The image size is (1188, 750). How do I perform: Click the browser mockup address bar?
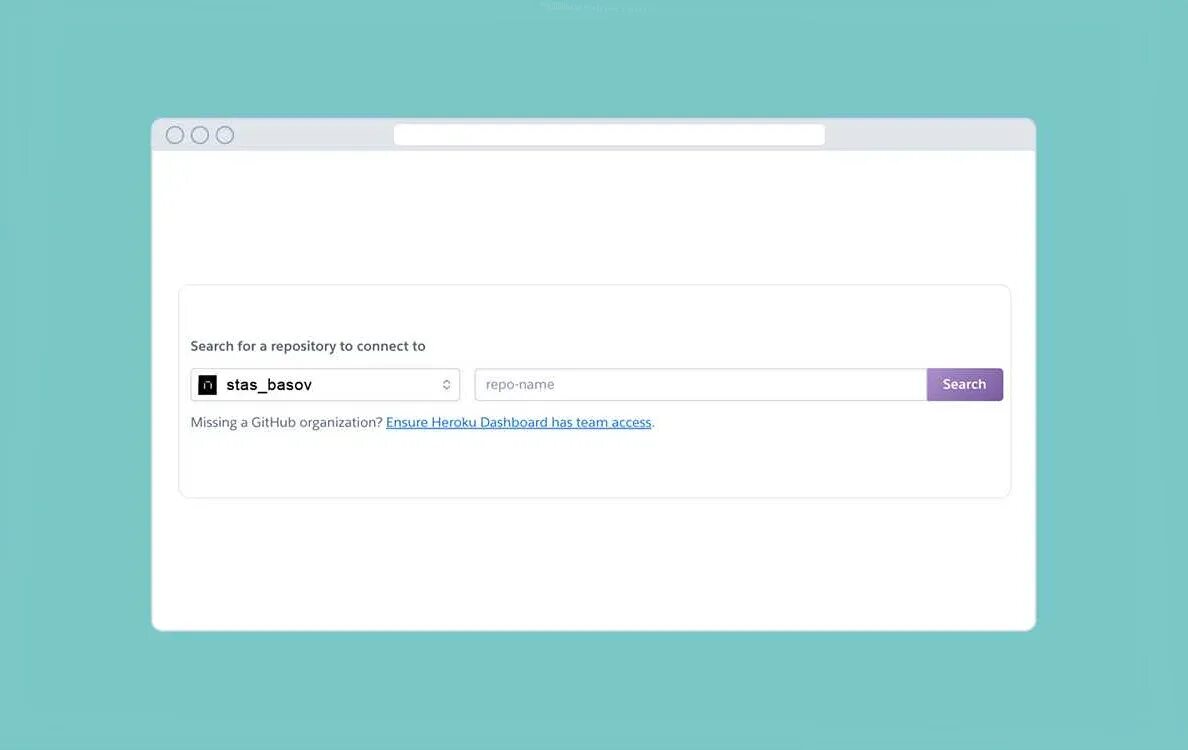point(609,135)
